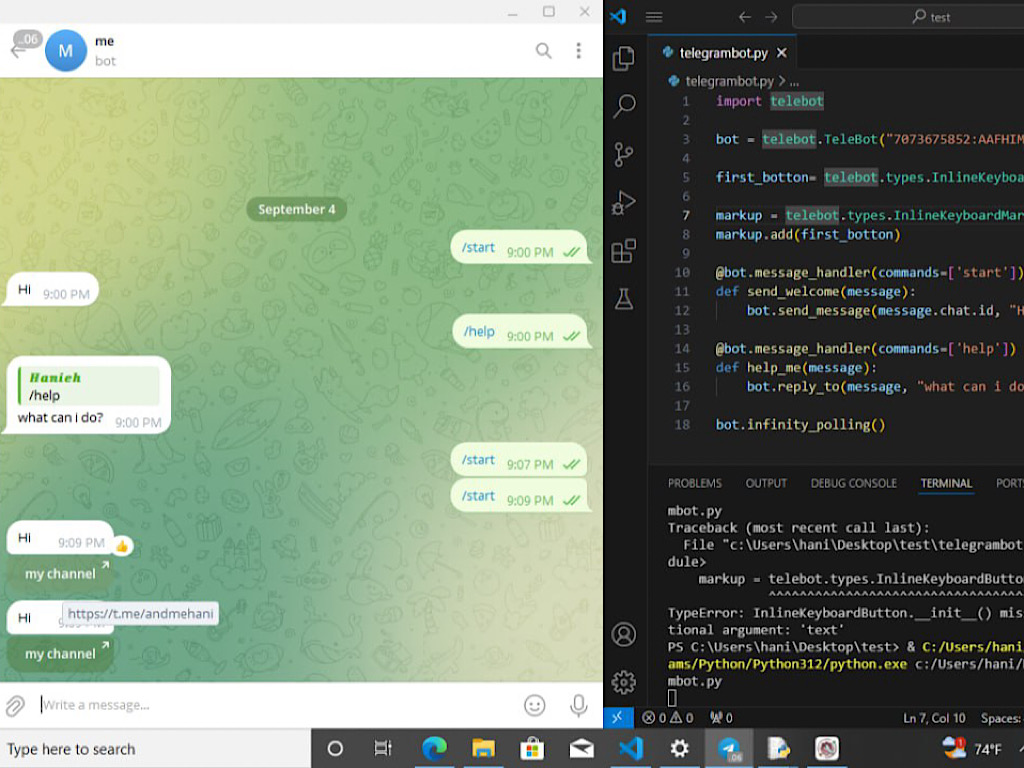Screen dimensions: 1024x768
Task: Open the Run and Debug view
Action: [x=624, y=202]
